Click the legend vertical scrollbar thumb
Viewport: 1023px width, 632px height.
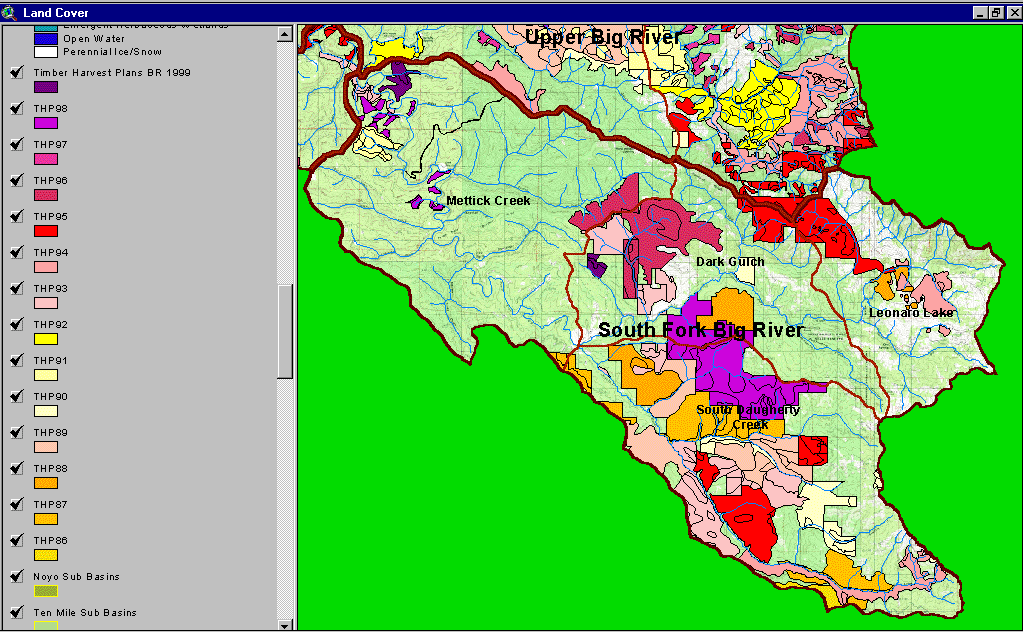284,331
